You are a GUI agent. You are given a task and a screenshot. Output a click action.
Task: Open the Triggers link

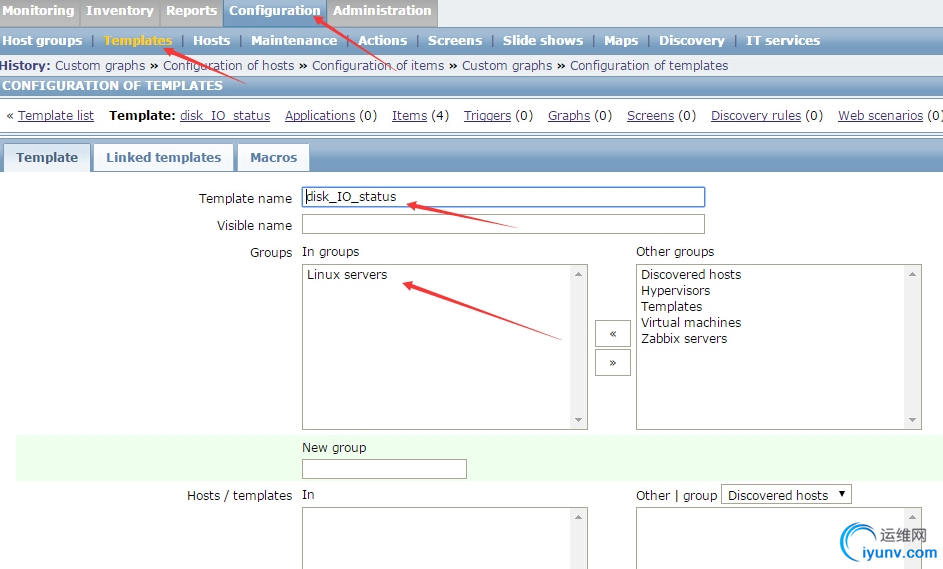(487, 115)
